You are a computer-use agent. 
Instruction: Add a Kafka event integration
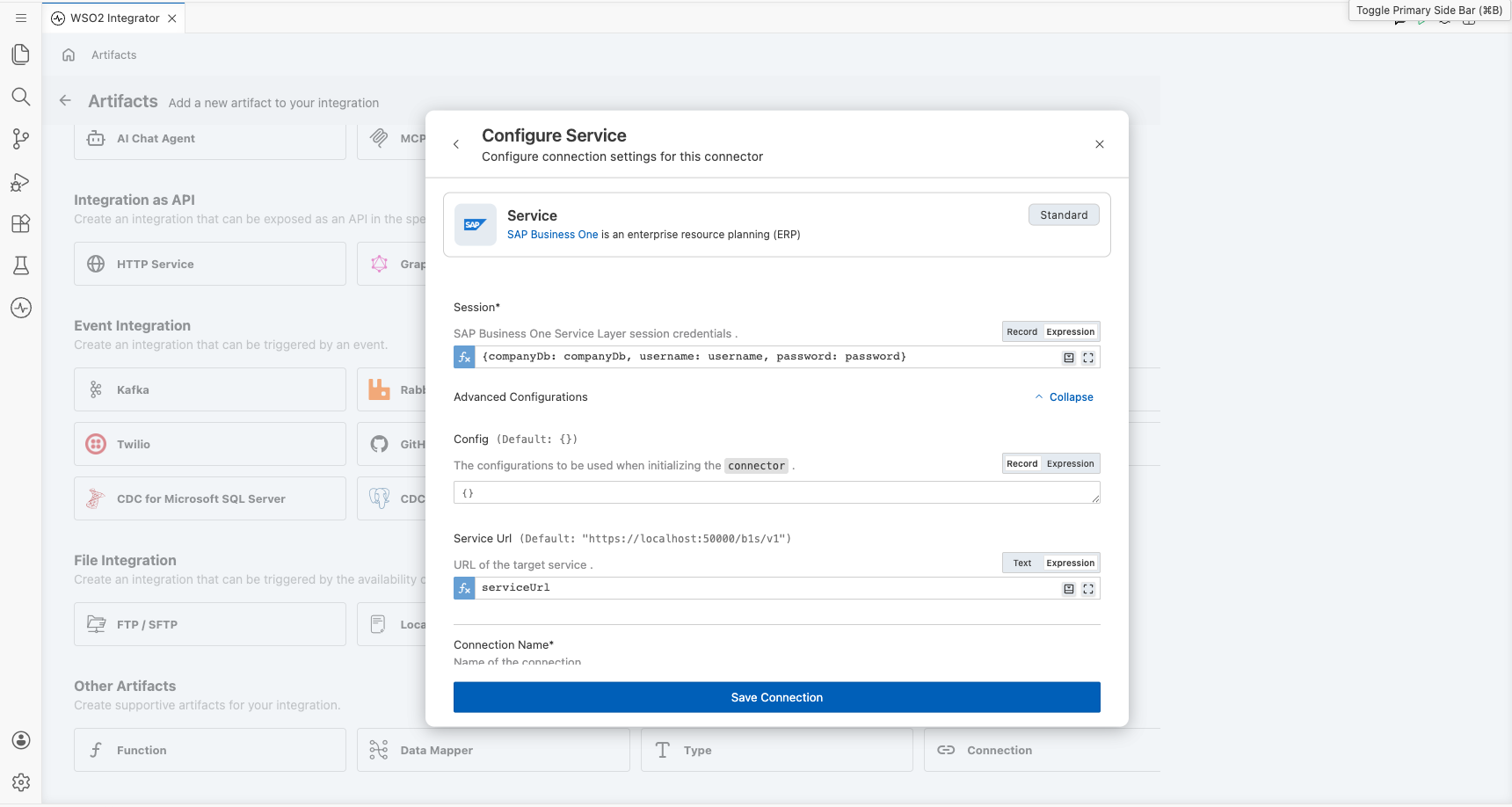(x=210, y=389)
